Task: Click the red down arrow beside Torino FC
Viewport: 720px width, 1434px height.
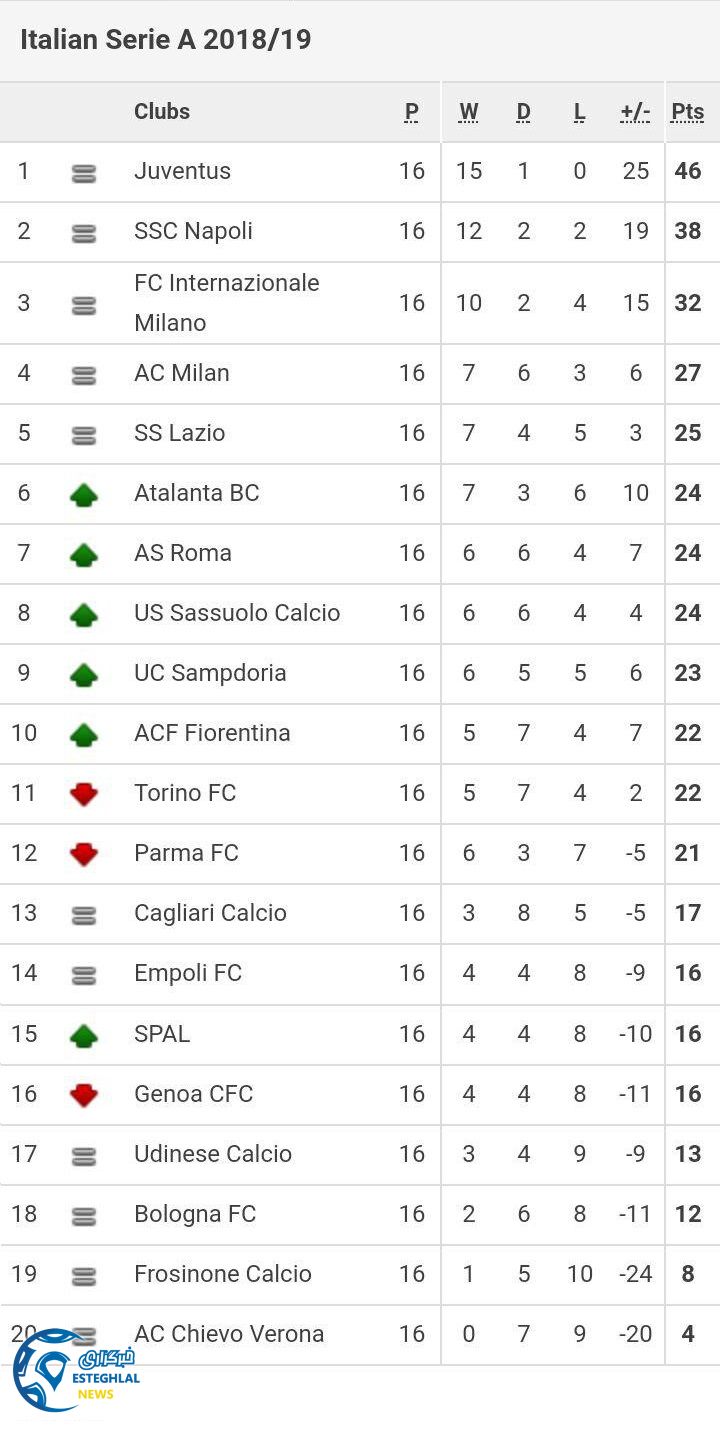Action: tap(84, 794)
